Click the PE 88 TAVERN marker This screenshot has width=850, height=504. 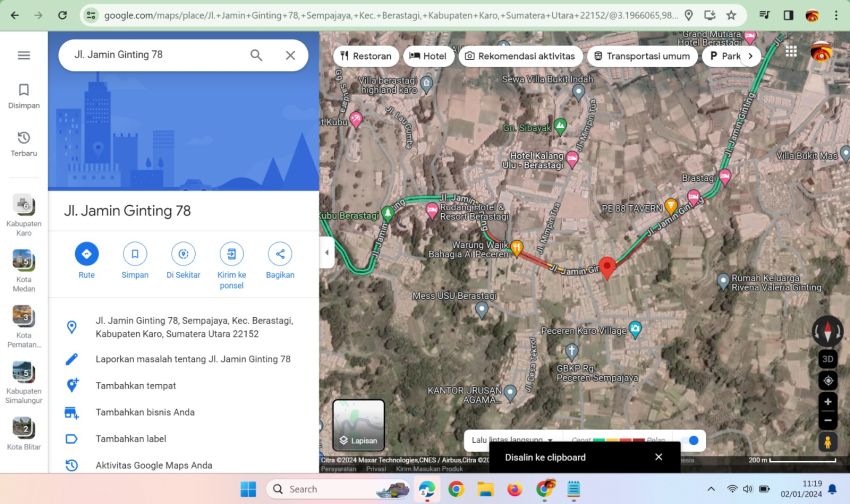click(x=671, y=206)
